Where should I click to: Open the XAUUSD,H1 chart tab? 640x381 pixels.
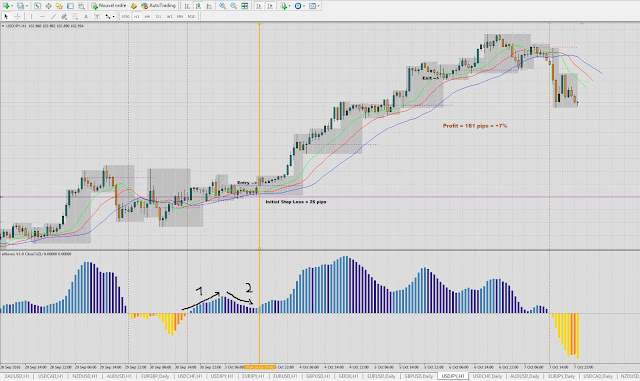pyautogui.click(x=17, y=376)
